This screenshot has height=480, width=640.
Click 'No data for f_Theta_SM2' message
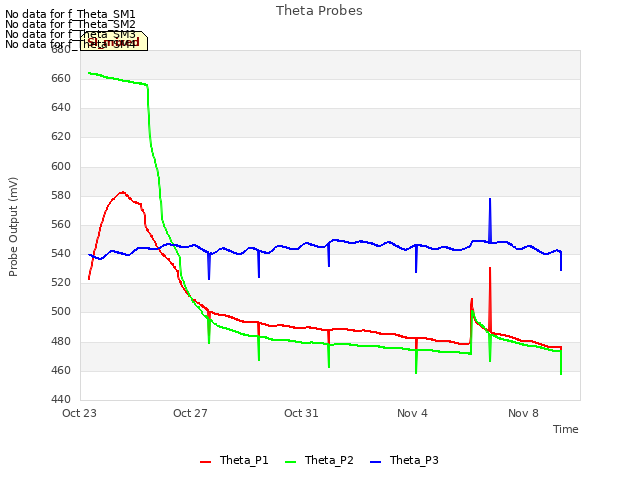point(70,24)
